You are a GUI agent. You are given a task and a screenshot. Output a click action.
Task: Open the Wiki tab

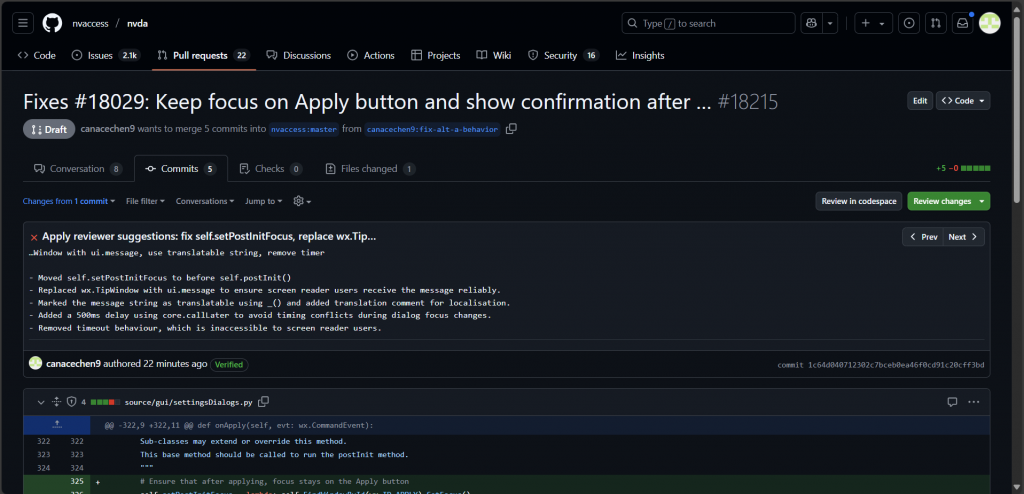(494, 56)
